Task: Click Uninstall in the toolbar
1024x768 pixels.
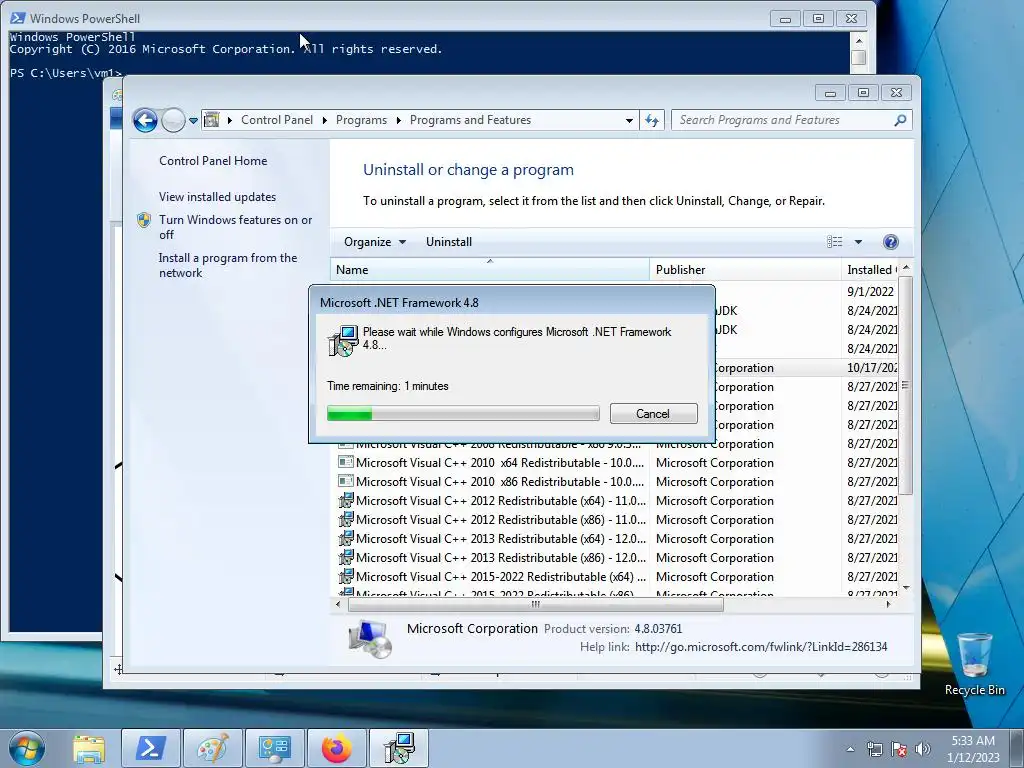Action: (449, 242)
